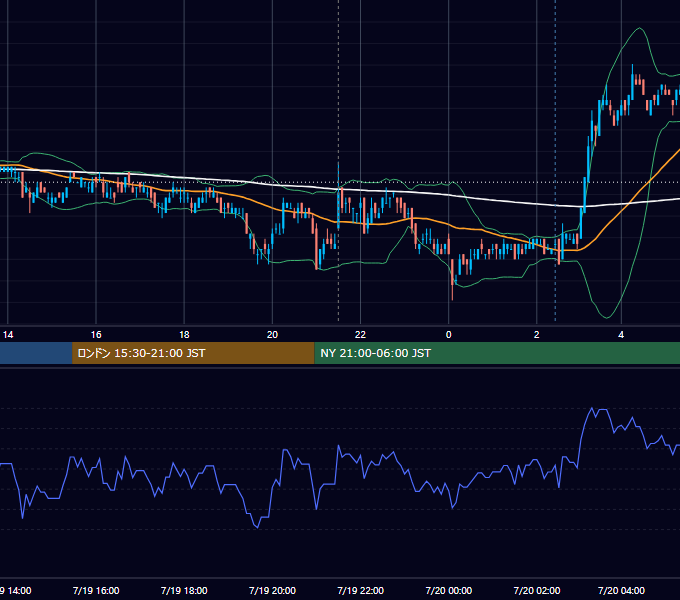Click the 7/19 22:00 time label

360,590
